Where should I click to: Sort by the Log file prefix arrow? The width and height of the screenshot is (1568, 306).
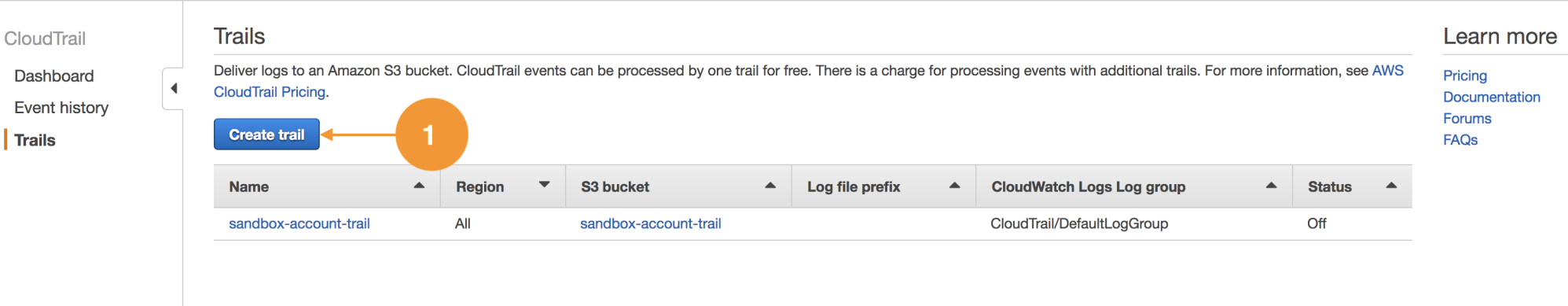pos(955,186)
